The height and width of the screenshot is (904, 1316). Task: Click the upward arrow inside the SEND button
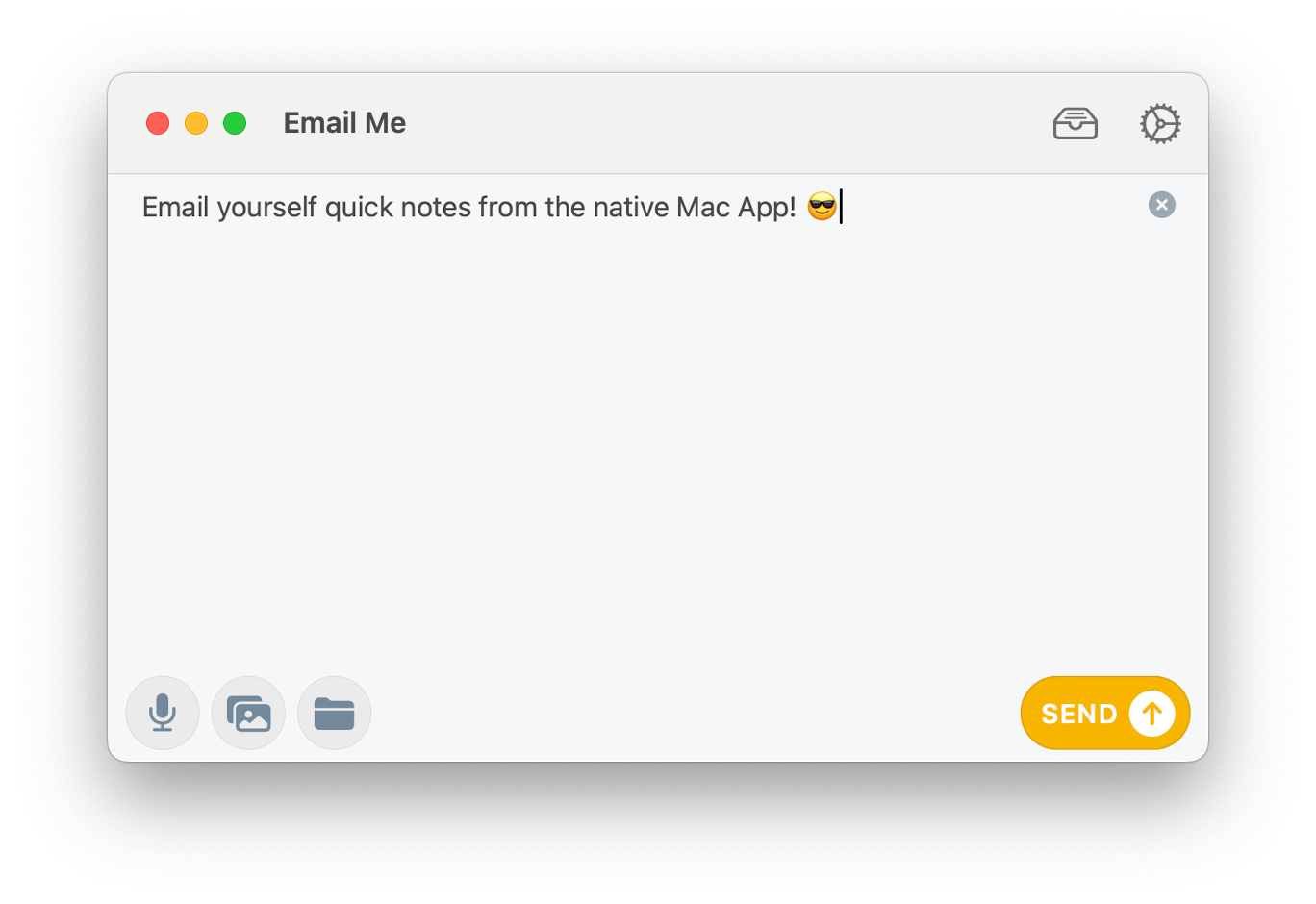click(1151, 713)
